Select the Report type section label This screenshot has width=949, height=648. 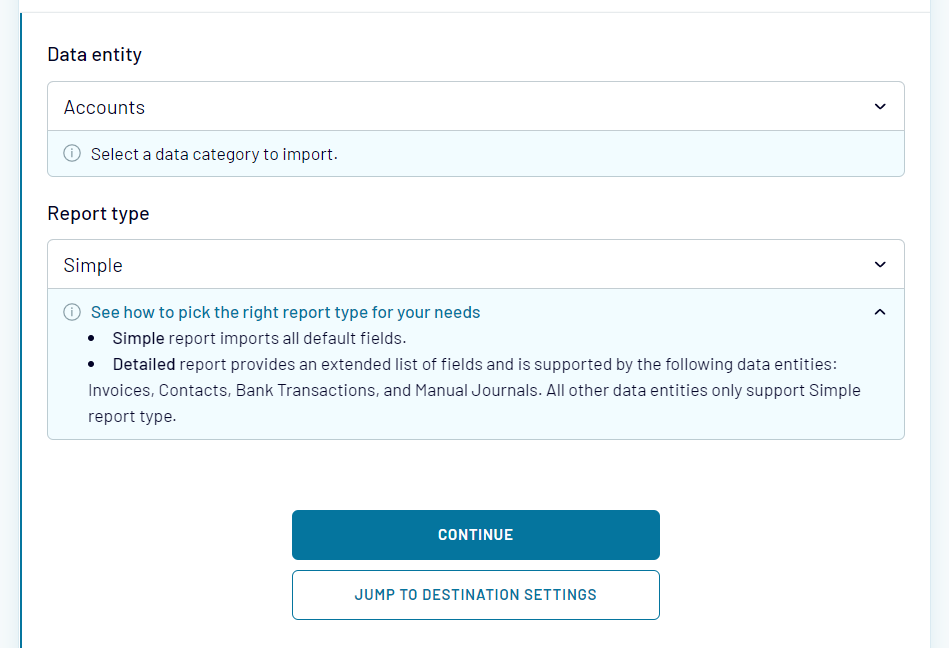(x=98, y=213)
